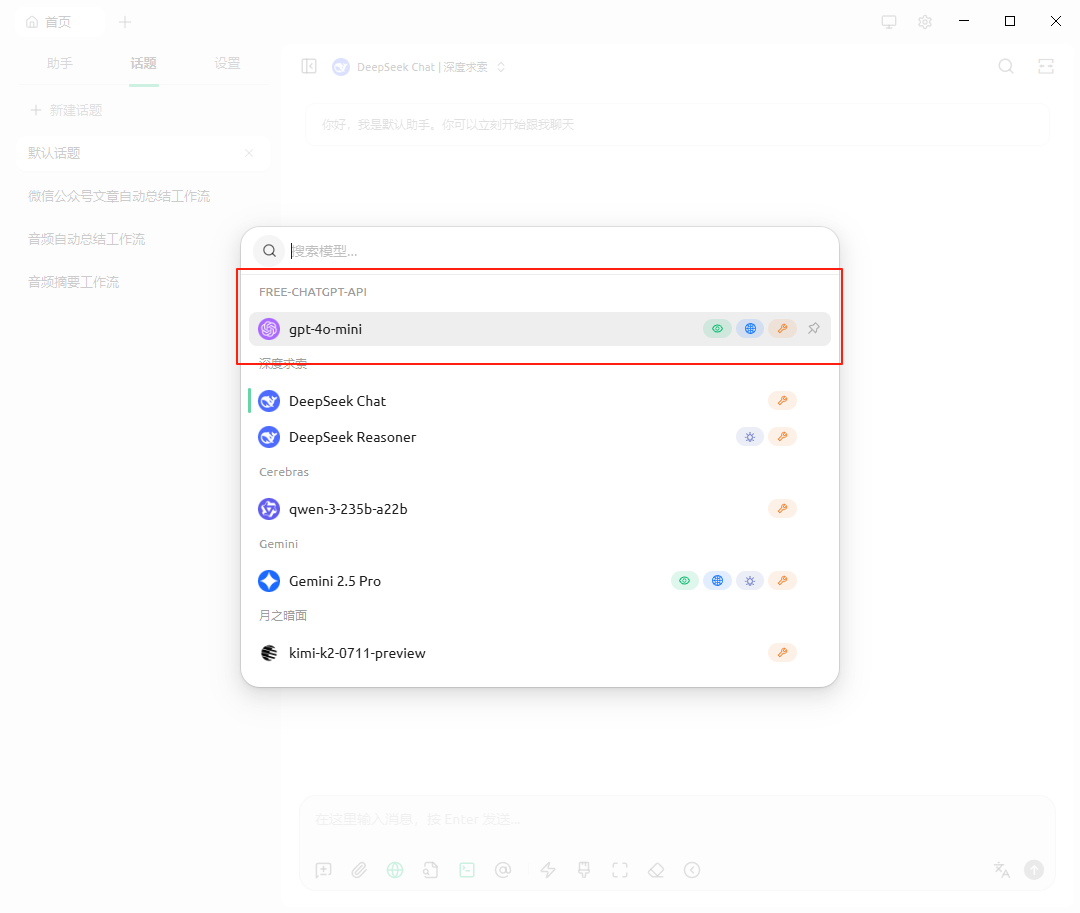The width and height of the screenshot is (1080, 913).
Task: Add a new tab with plus icon
Action: [125, 22]
